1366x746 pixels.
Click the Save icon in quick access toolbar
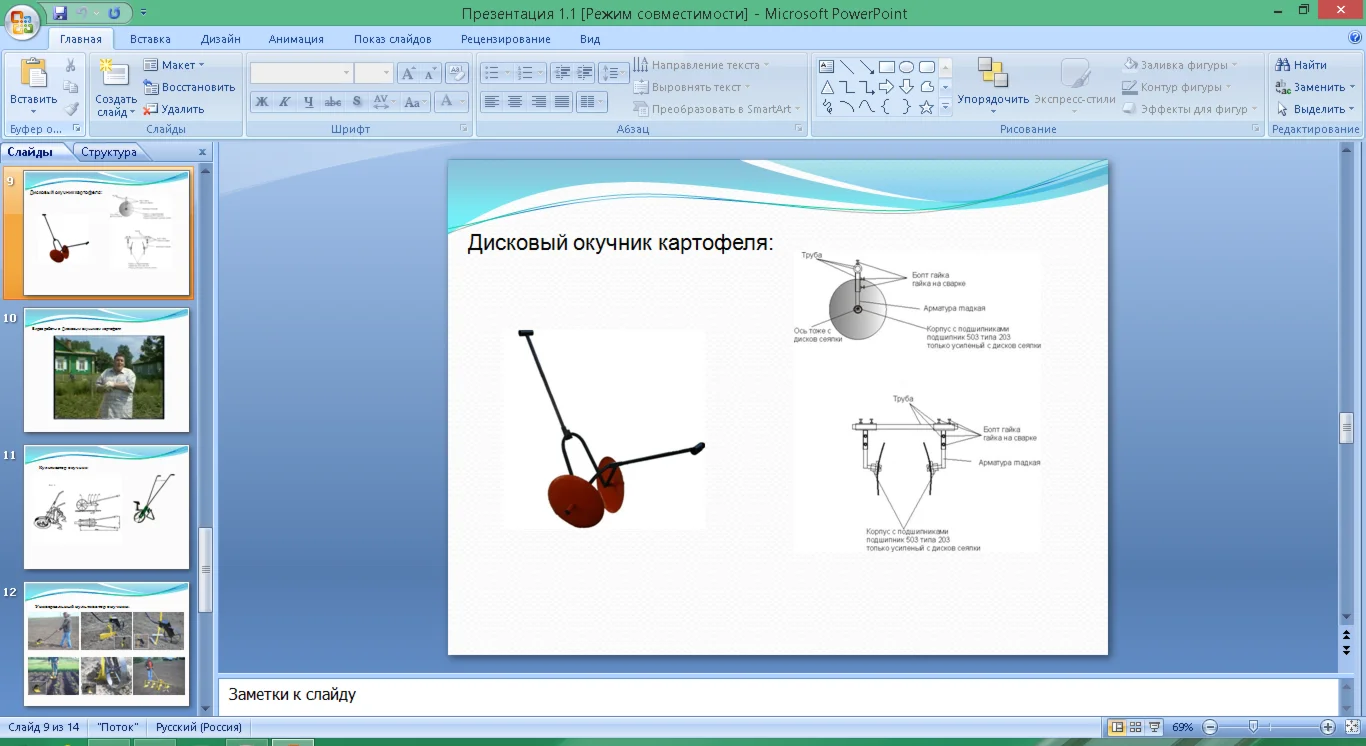point(60,13)
